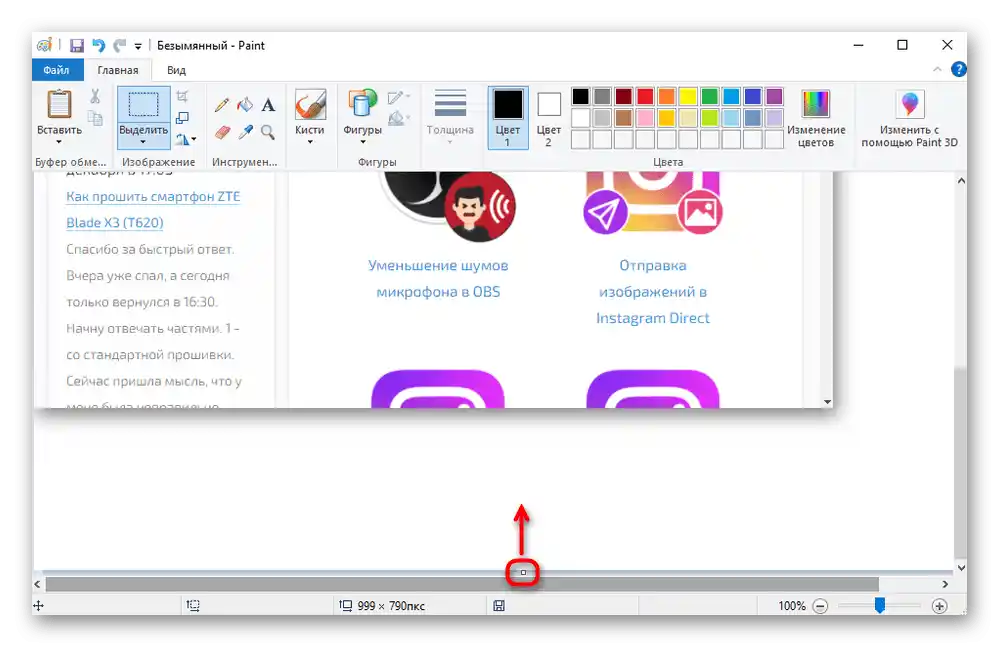Click the horizontal scrollbar right arrow
This screenshot has height=647, width=999.
tap(945, 584)
